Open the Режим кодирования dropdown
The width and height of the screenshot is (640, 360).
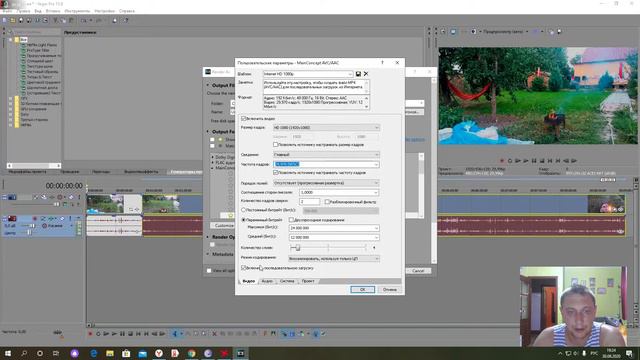pyautogui.click(x=334, y=258)
